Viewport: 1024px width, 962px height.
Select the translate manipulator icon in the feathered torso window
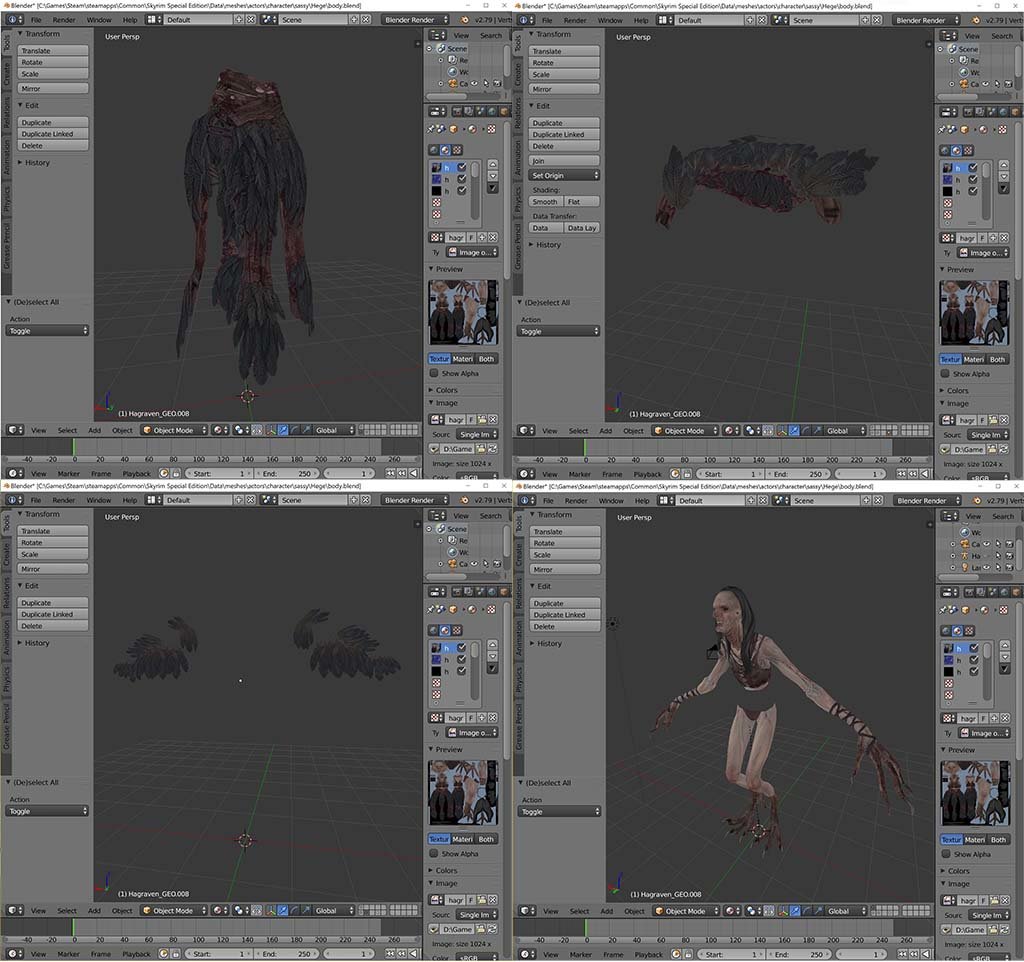click(283, 430)
